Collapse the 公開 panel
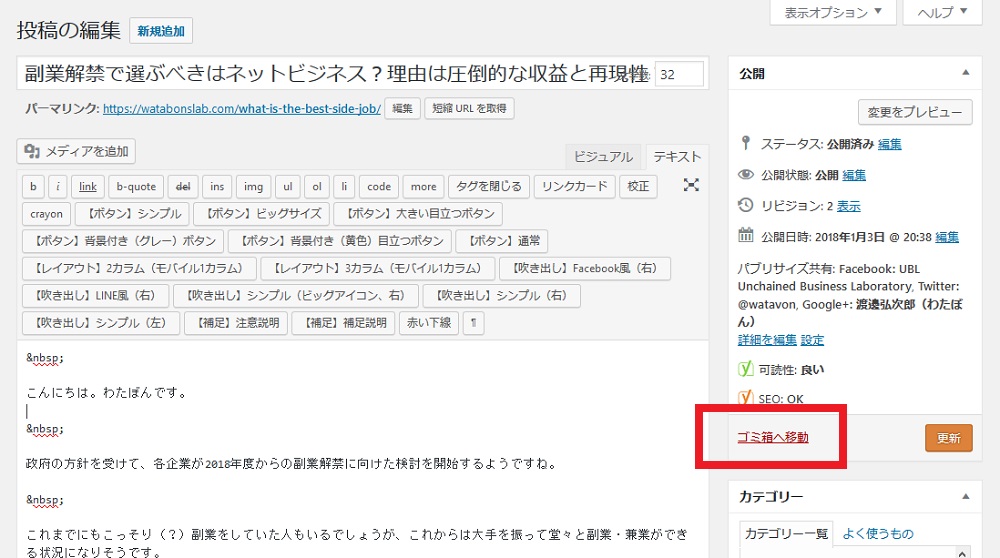The width and height of the screenshot is (1000, 558). click(966, 73)
